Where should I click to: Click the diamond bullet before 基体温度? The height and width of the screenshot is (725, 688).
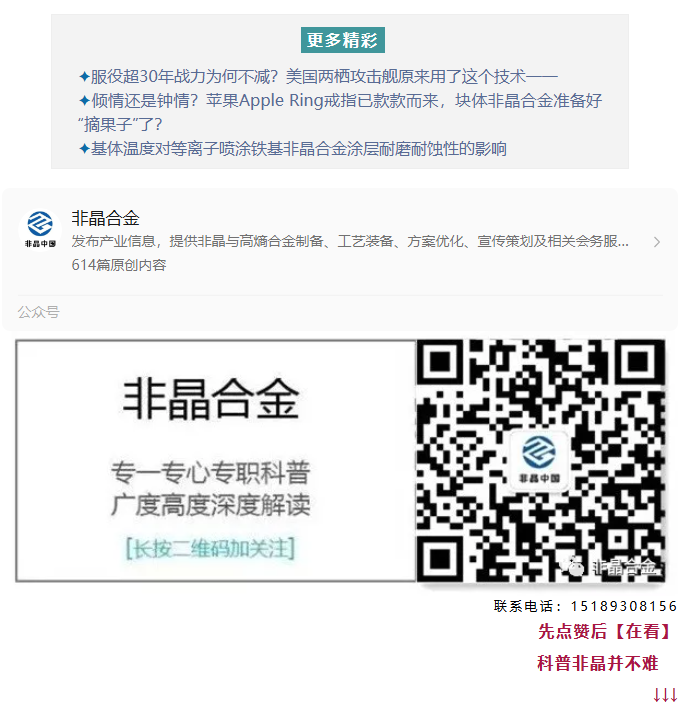(x=84, y=149)
